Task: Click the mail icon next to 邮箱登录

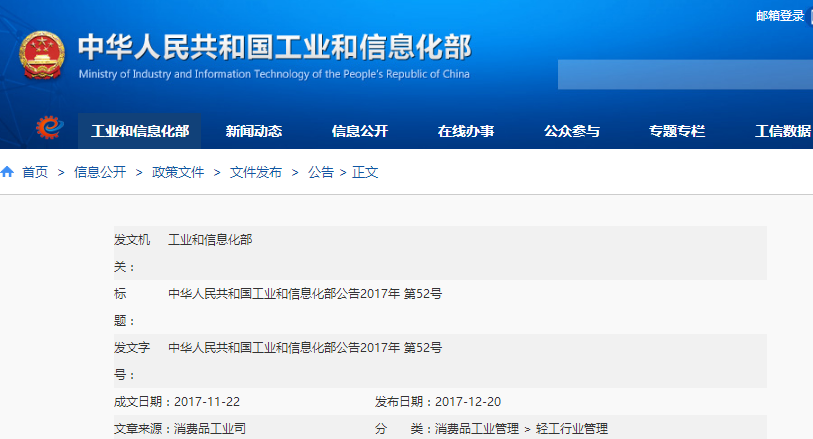Action: point(809,16)
